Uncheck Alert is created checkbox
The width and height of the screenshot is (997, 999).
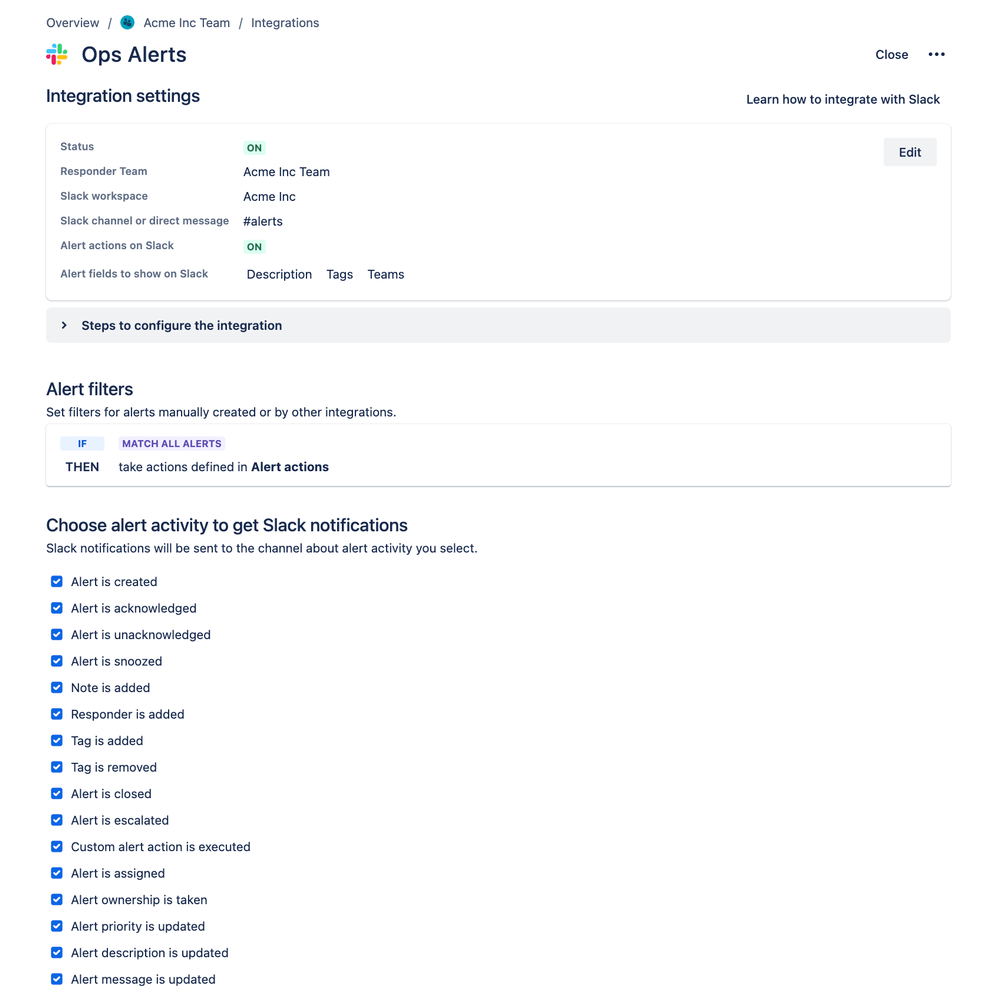point(57,582)
